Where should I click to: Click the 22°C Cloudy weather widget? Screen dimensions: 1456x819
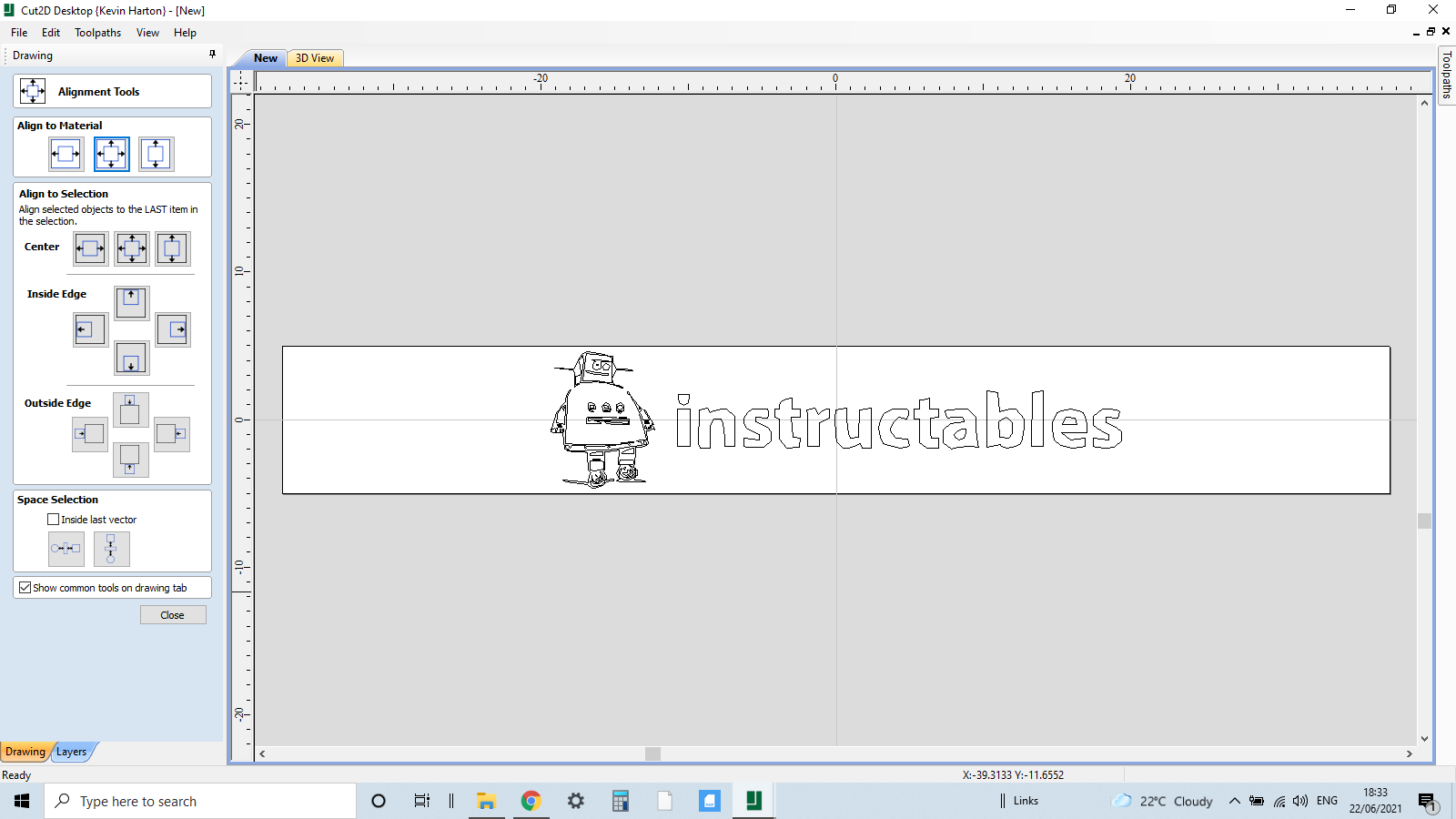[1163, 801]
